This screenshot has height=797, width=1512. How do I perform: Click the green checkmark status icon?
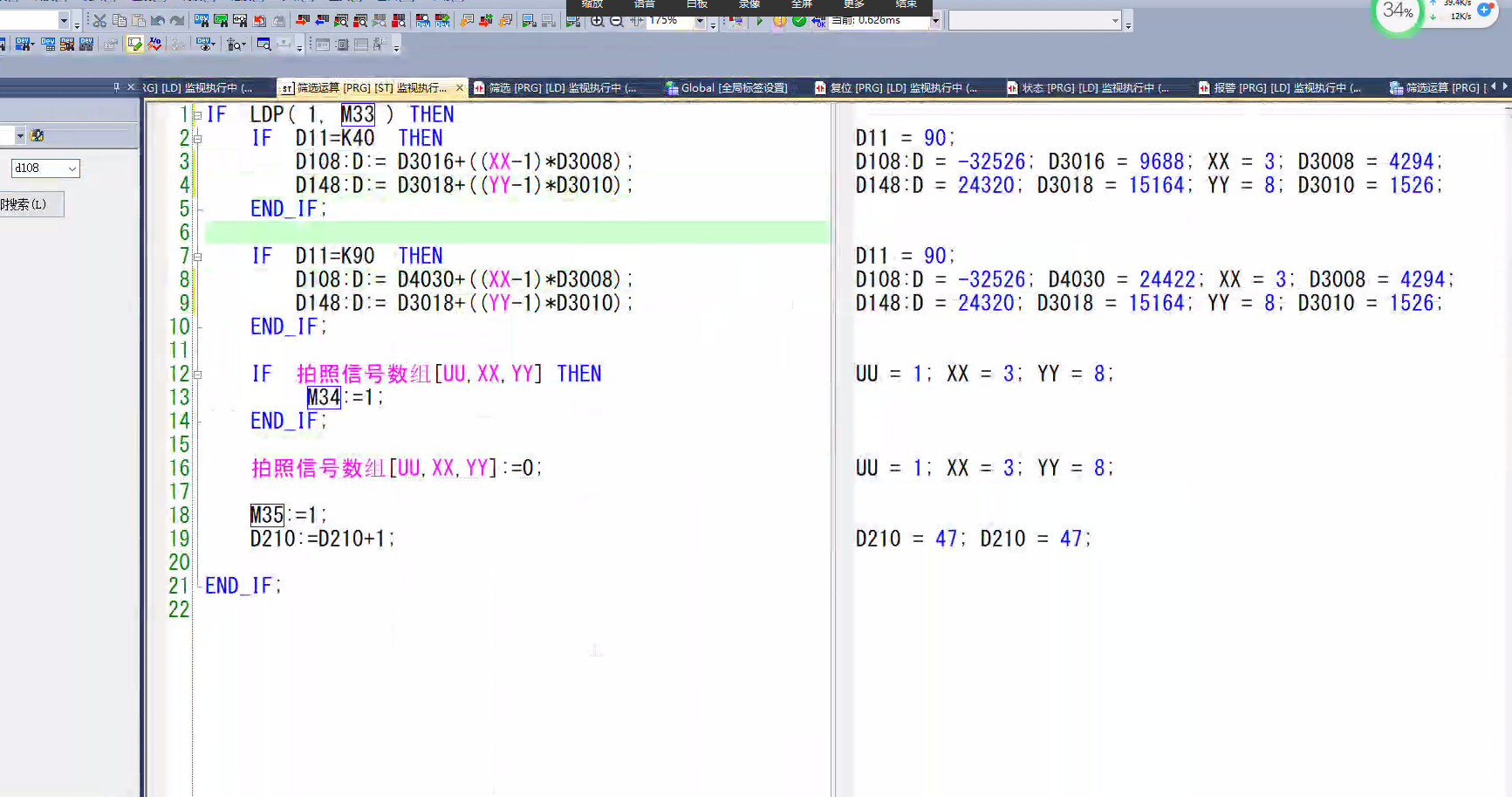coord(799,21)
